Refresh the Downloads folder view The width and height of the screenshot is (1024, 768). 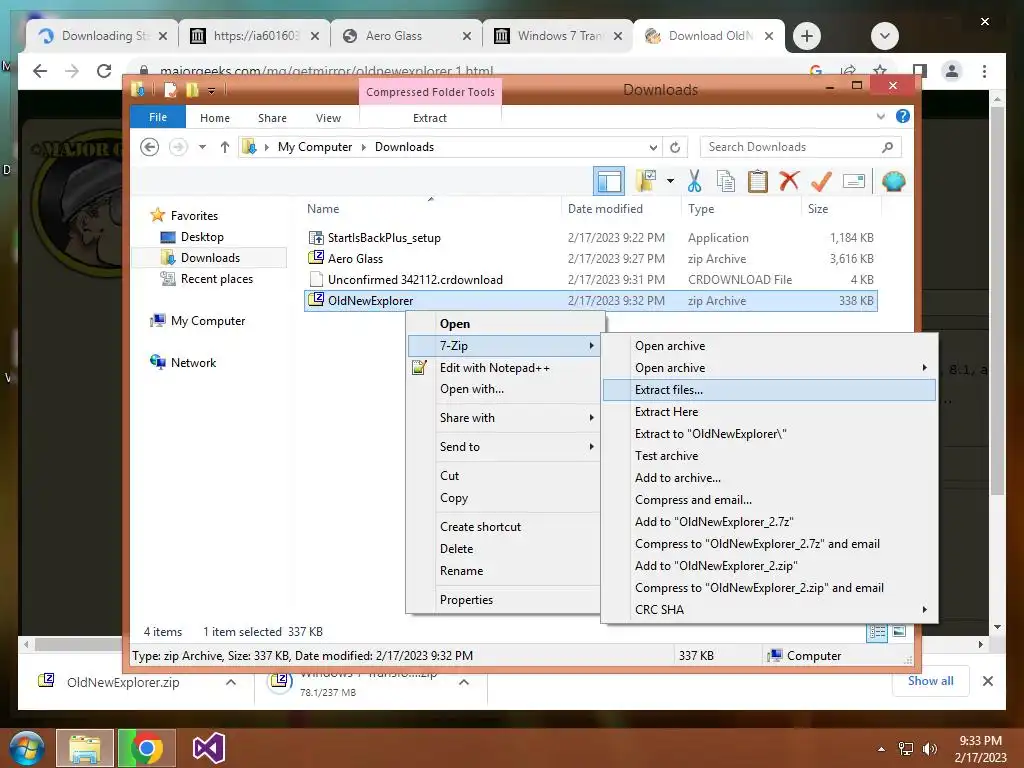pyautogui.click(x=675, y=148)
